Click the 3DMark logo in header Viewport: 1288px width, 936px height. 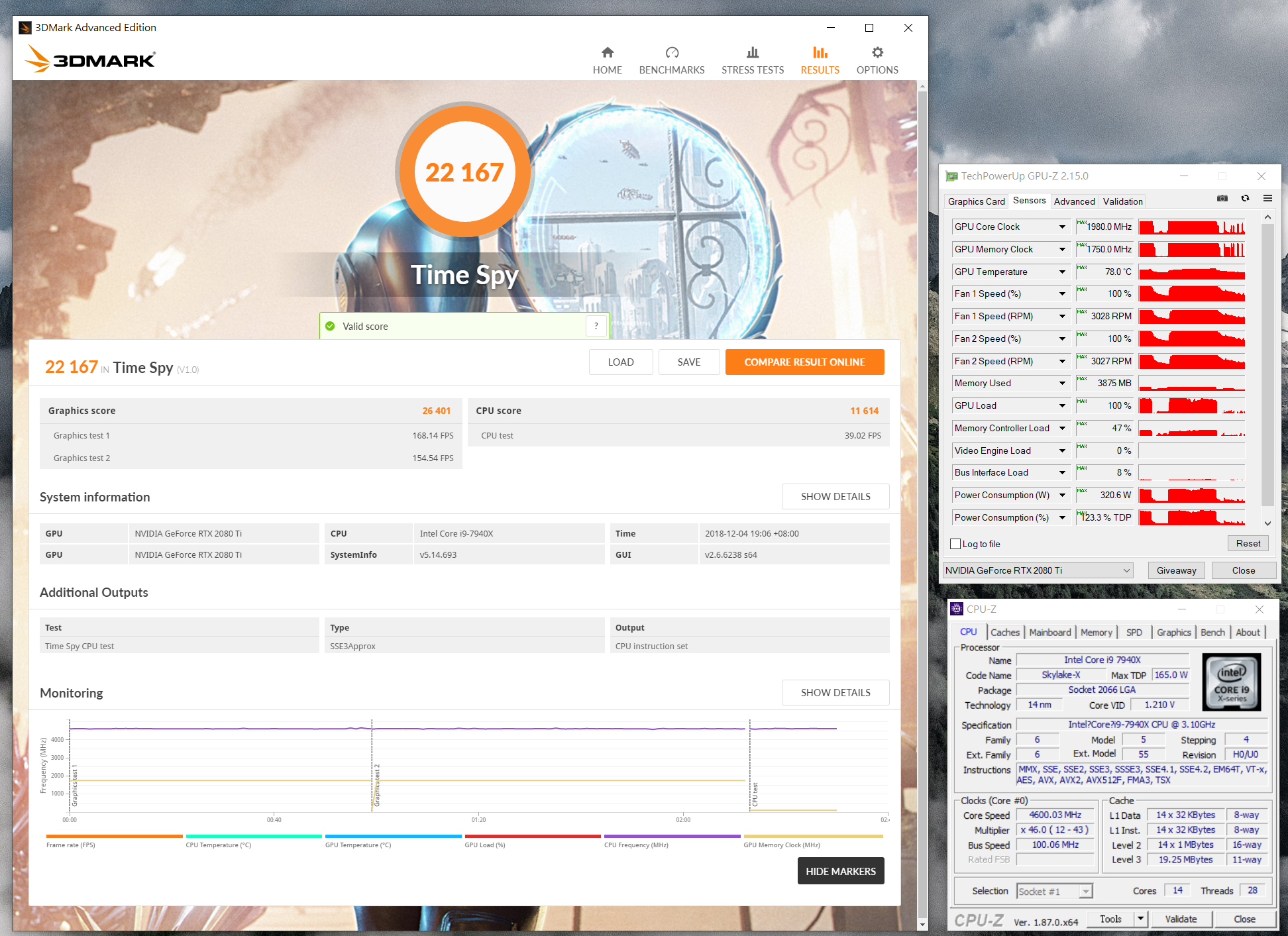click(x=90, y=59)
